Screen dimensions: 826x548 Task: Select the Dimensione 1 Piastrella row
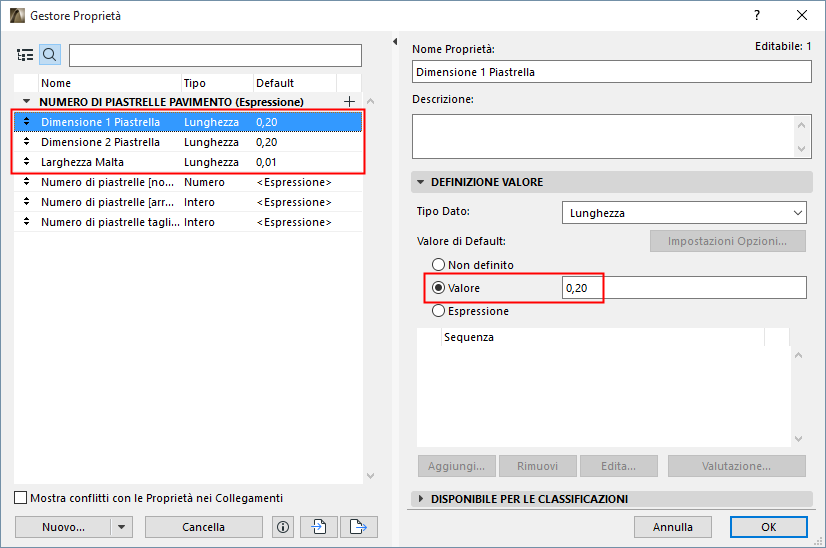[188, 122]
